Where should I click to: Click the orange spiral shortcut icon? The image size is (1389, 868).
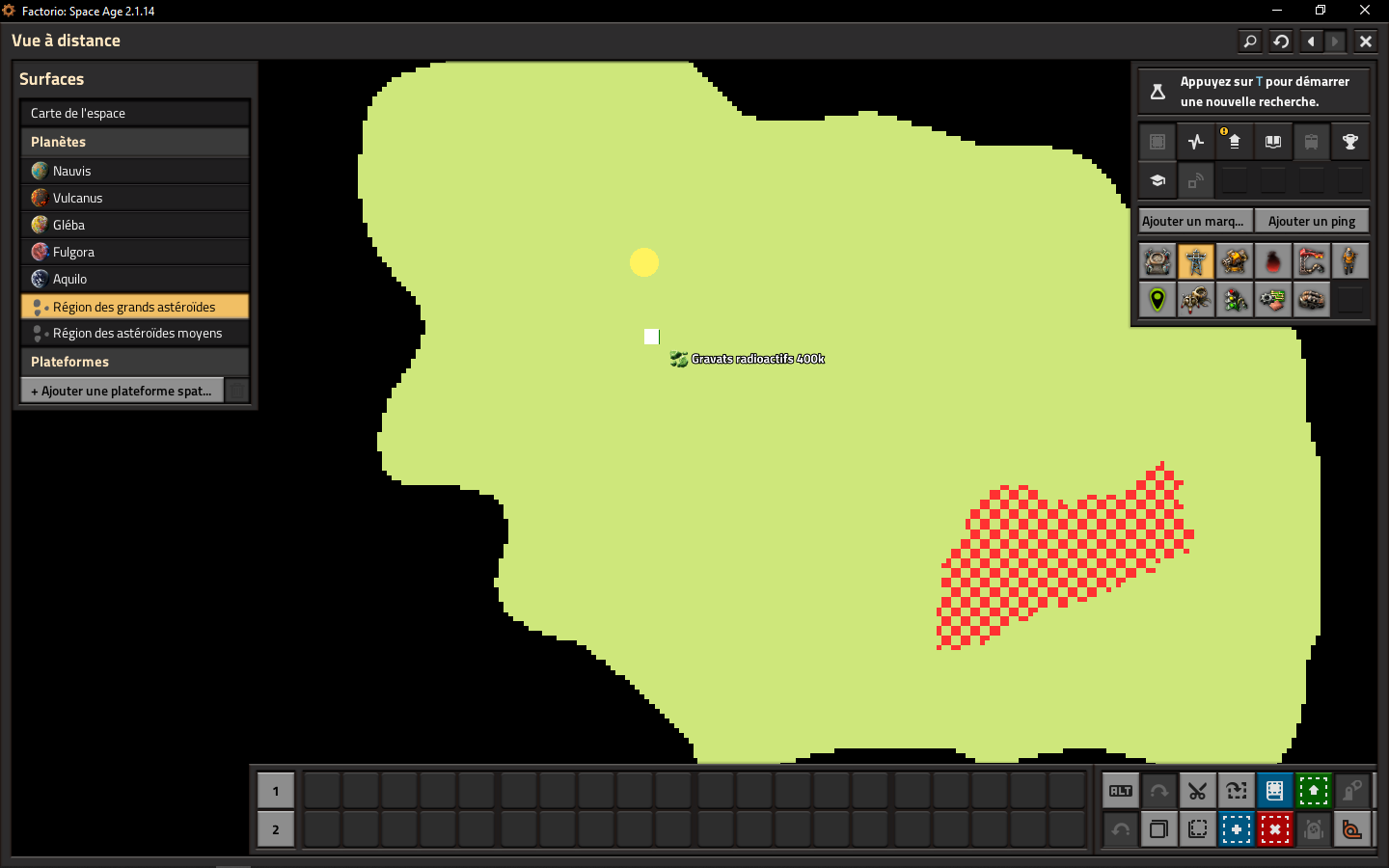[1352, 829]
